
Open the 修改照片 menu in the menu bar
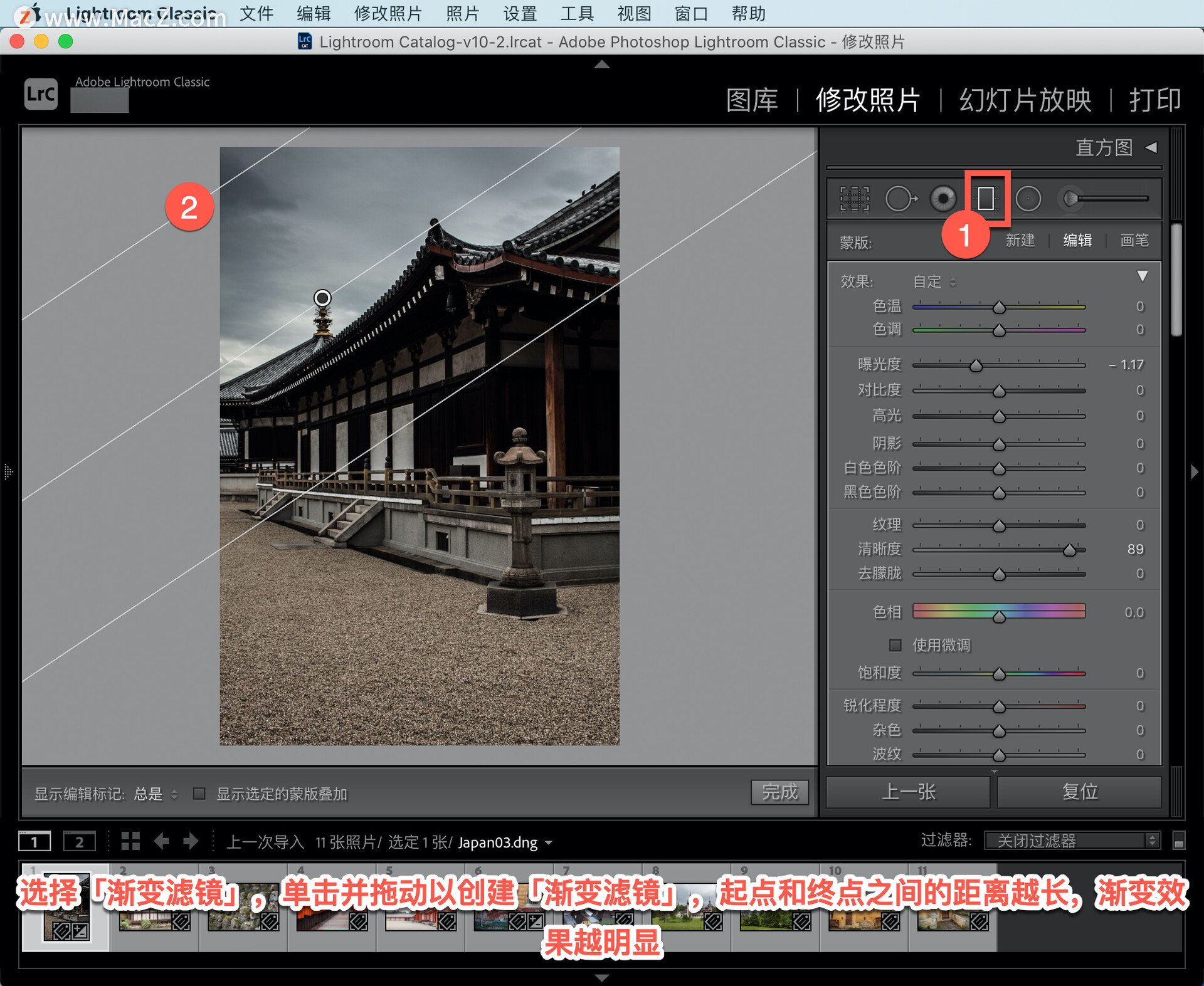pos(388,13)
